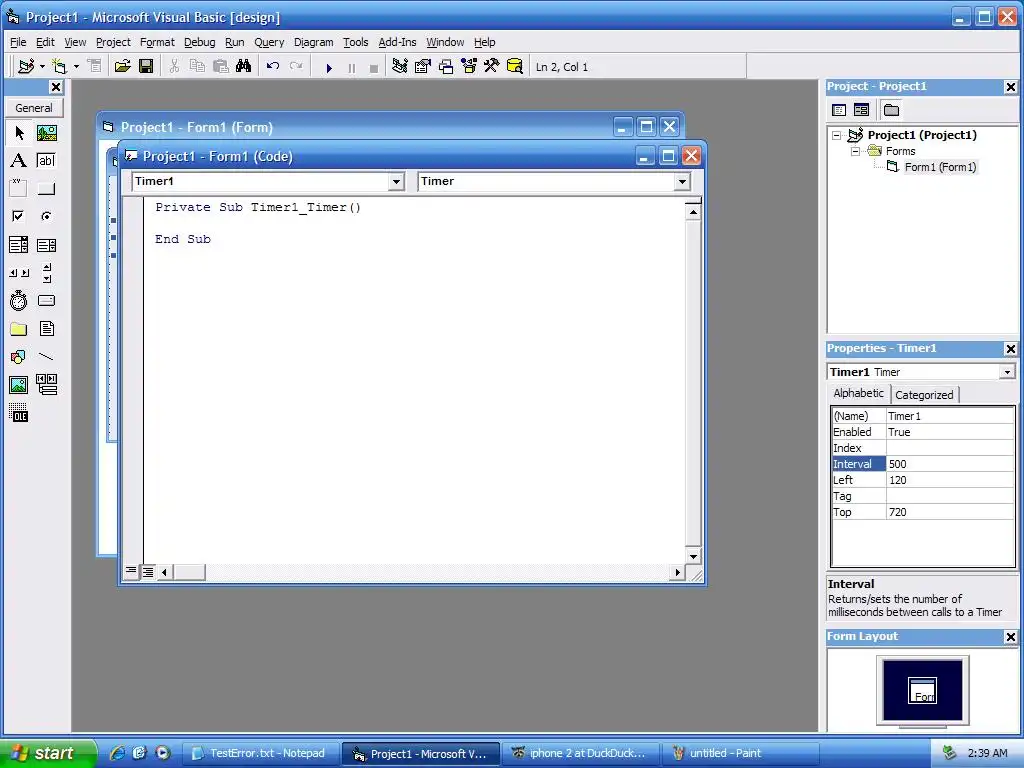
Task: Open the Timer procedure dropdown
Action: click(x=682, y=182)
